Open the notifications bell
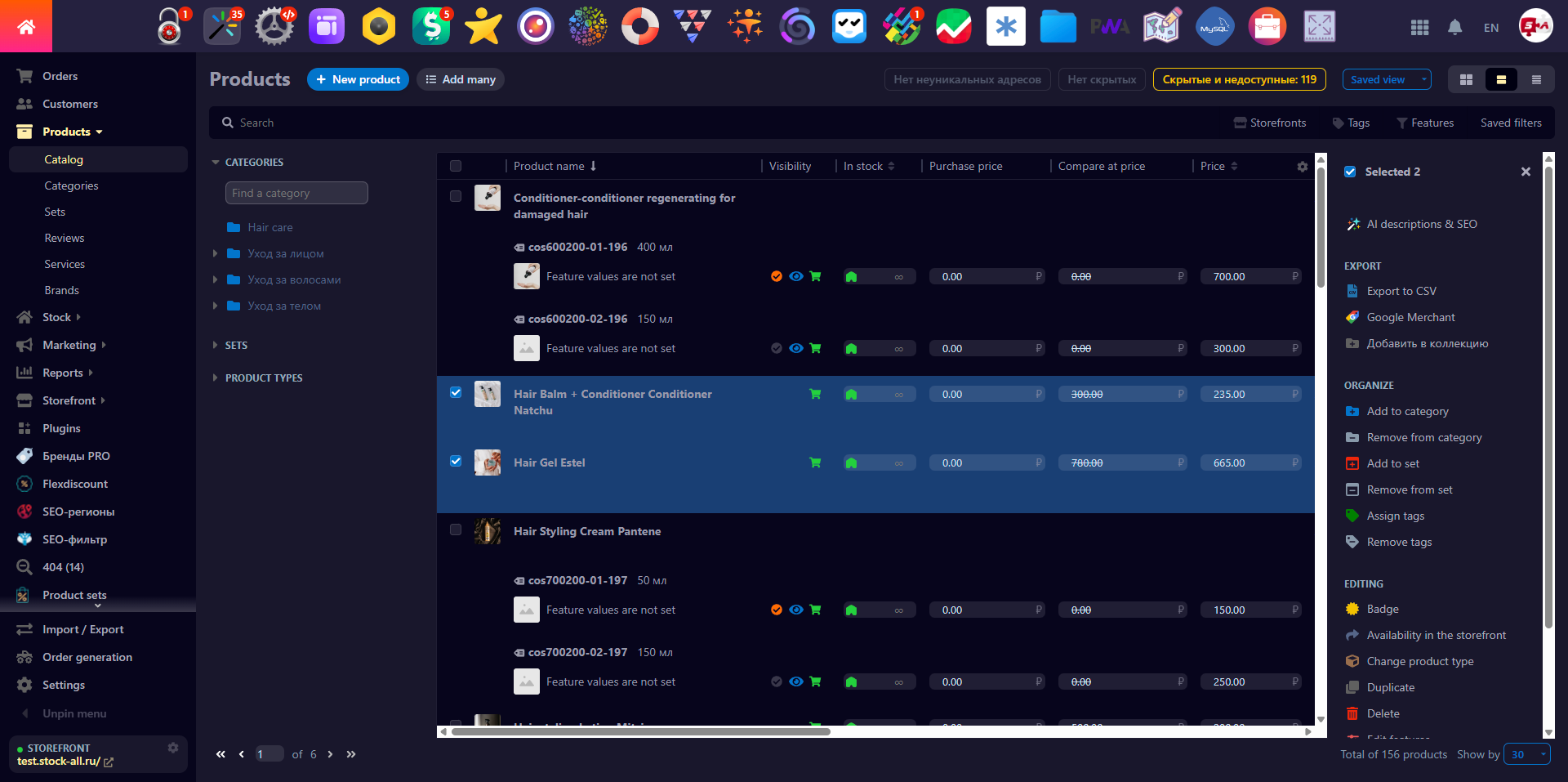1568x782 pixels. coord(1454,27)
